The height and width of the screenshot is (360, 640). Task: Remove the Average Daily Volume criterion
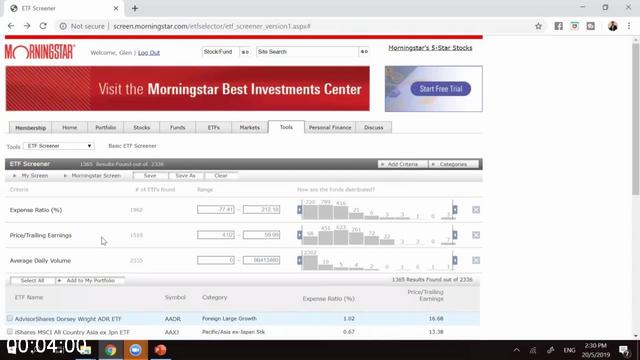tap(476, 260)
